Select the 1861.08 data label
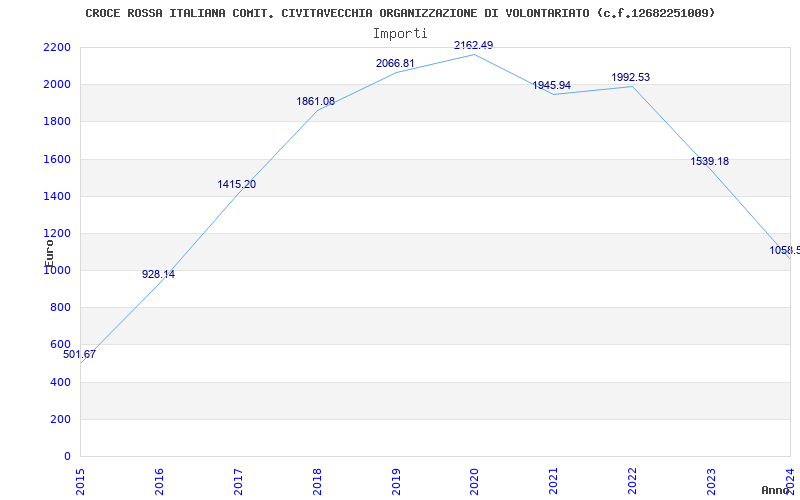The image size is (800, 500). (316, 101)
